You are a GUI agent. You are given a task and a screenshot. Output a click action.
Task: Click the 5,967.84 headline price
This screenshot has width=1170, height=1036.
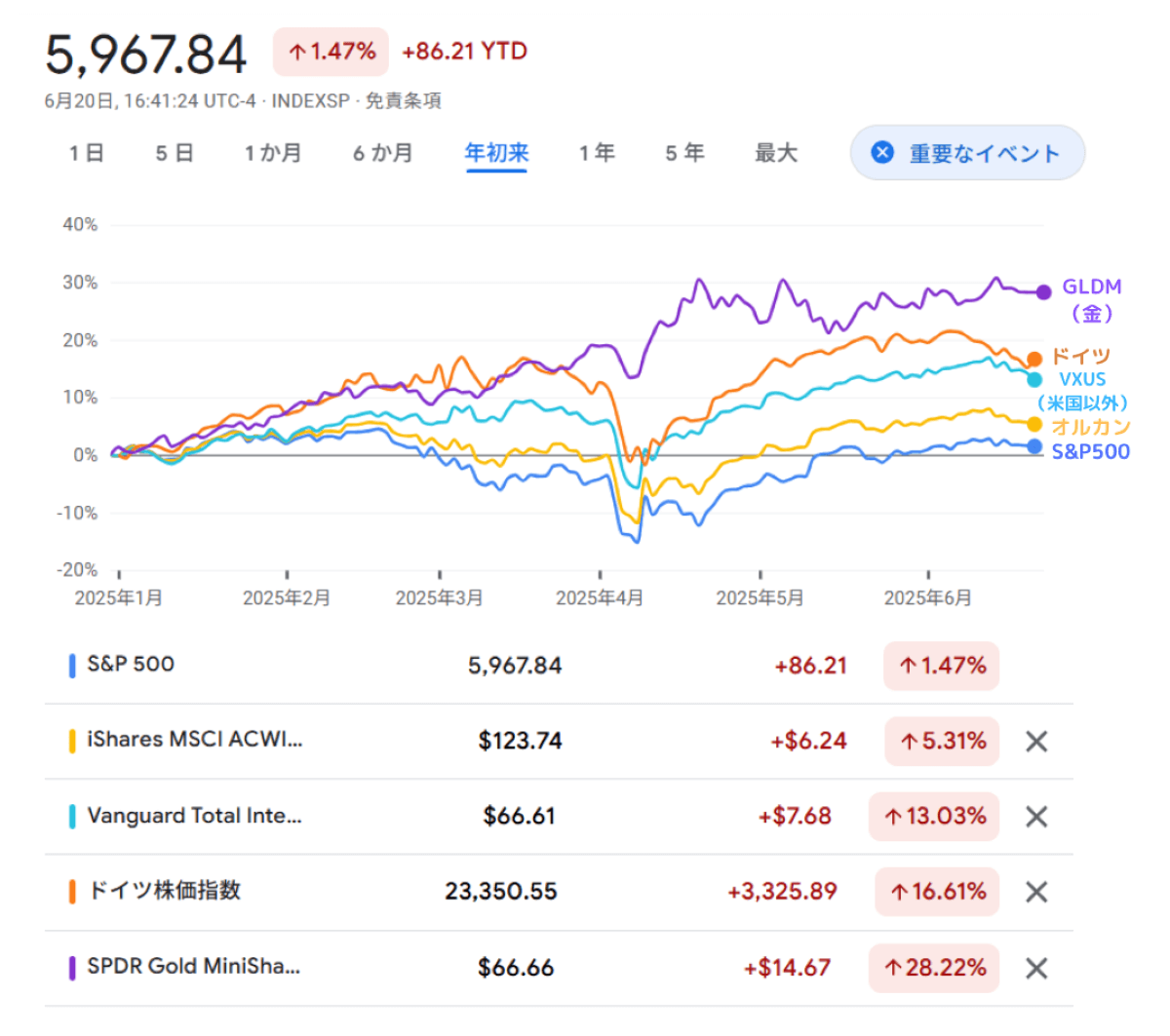point(146,54)
